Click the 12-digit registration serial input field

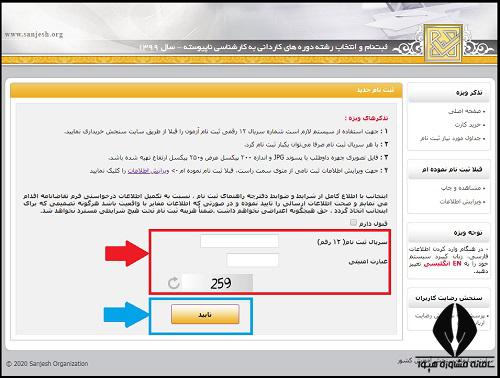pyautogui.click(x=239, y=241)
